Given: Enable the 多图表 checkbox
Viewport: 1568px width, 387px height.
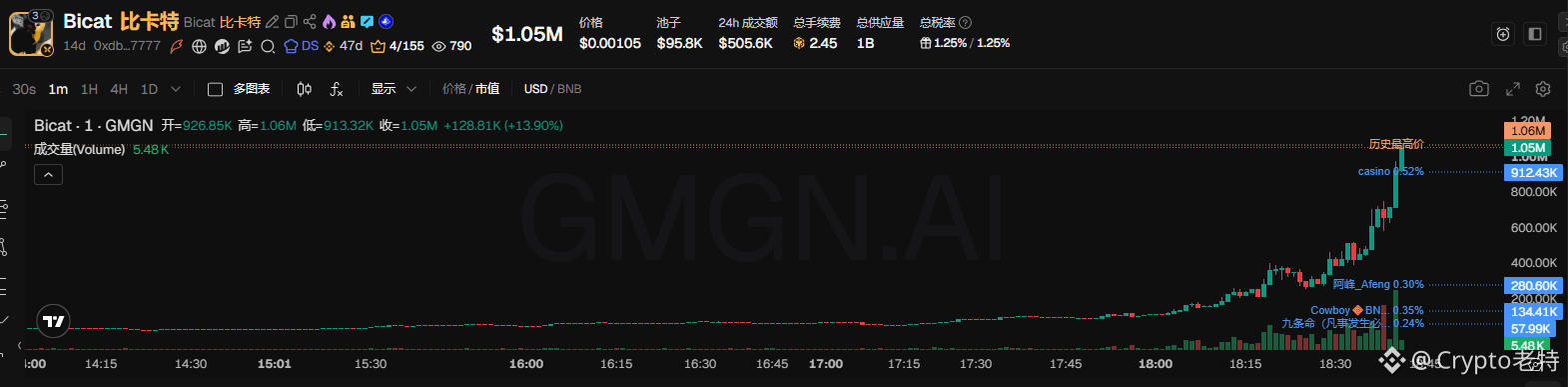Looking at the screenshot, I should pos(215,89).
